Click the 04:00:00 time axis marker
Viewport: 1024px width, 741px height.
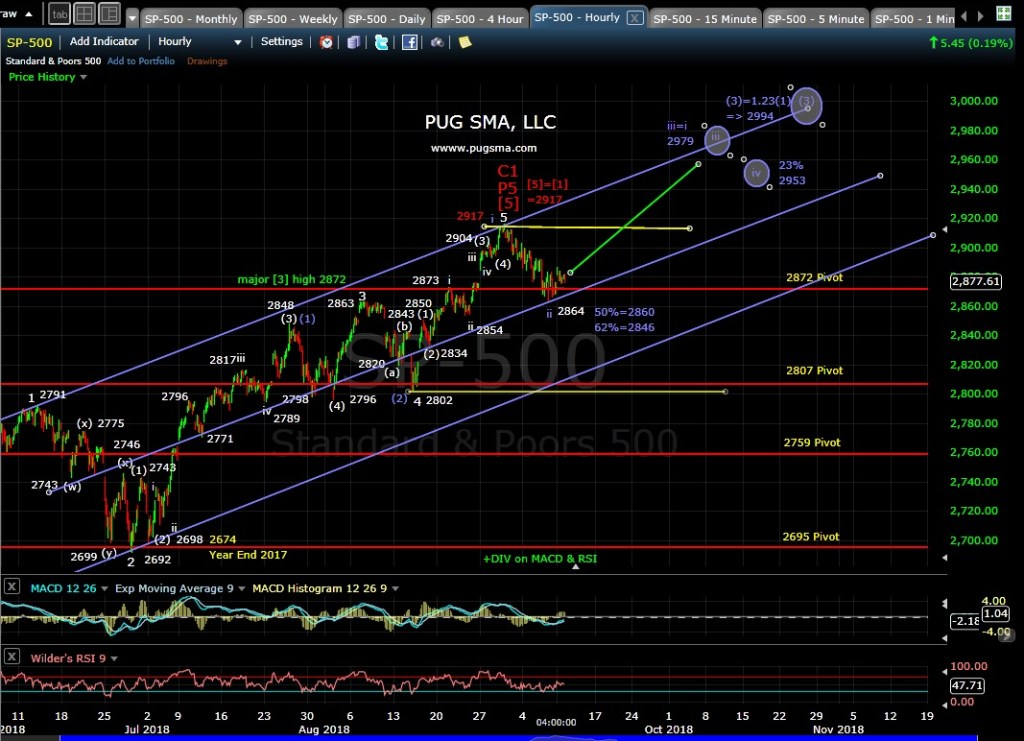pyautogui.click(x=556, y=722)
